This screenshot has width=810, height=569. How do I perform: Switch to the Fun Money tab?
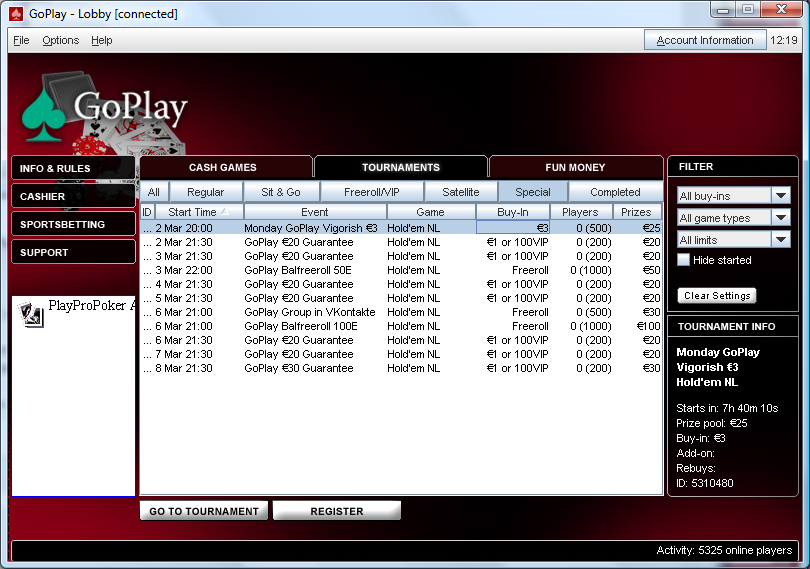pyautogui.click(x=575, y=167)
